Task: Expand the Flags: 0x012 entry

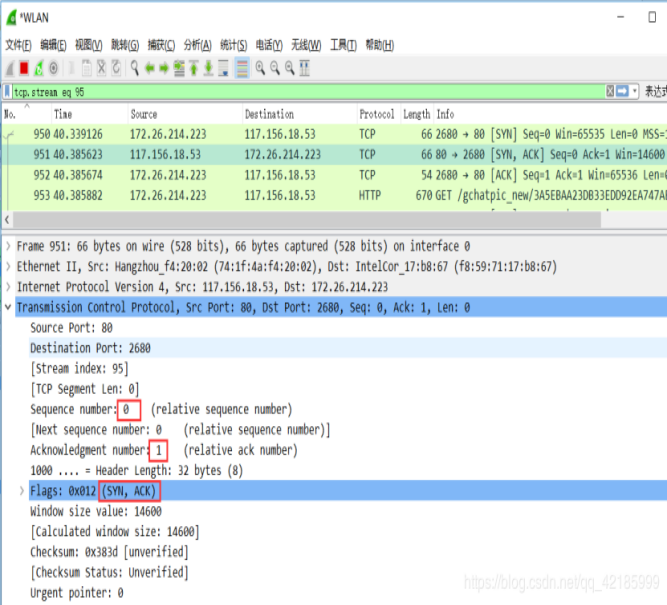Action: point(21,491)
